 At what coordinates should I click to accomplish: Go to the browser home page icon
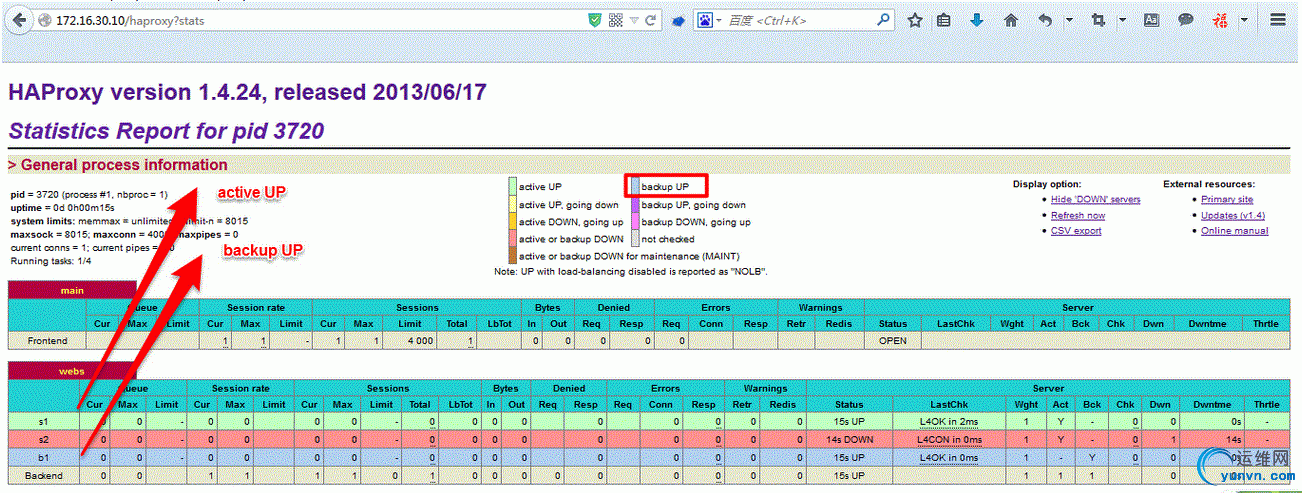pyautogui.click(x=1011, y=20)
